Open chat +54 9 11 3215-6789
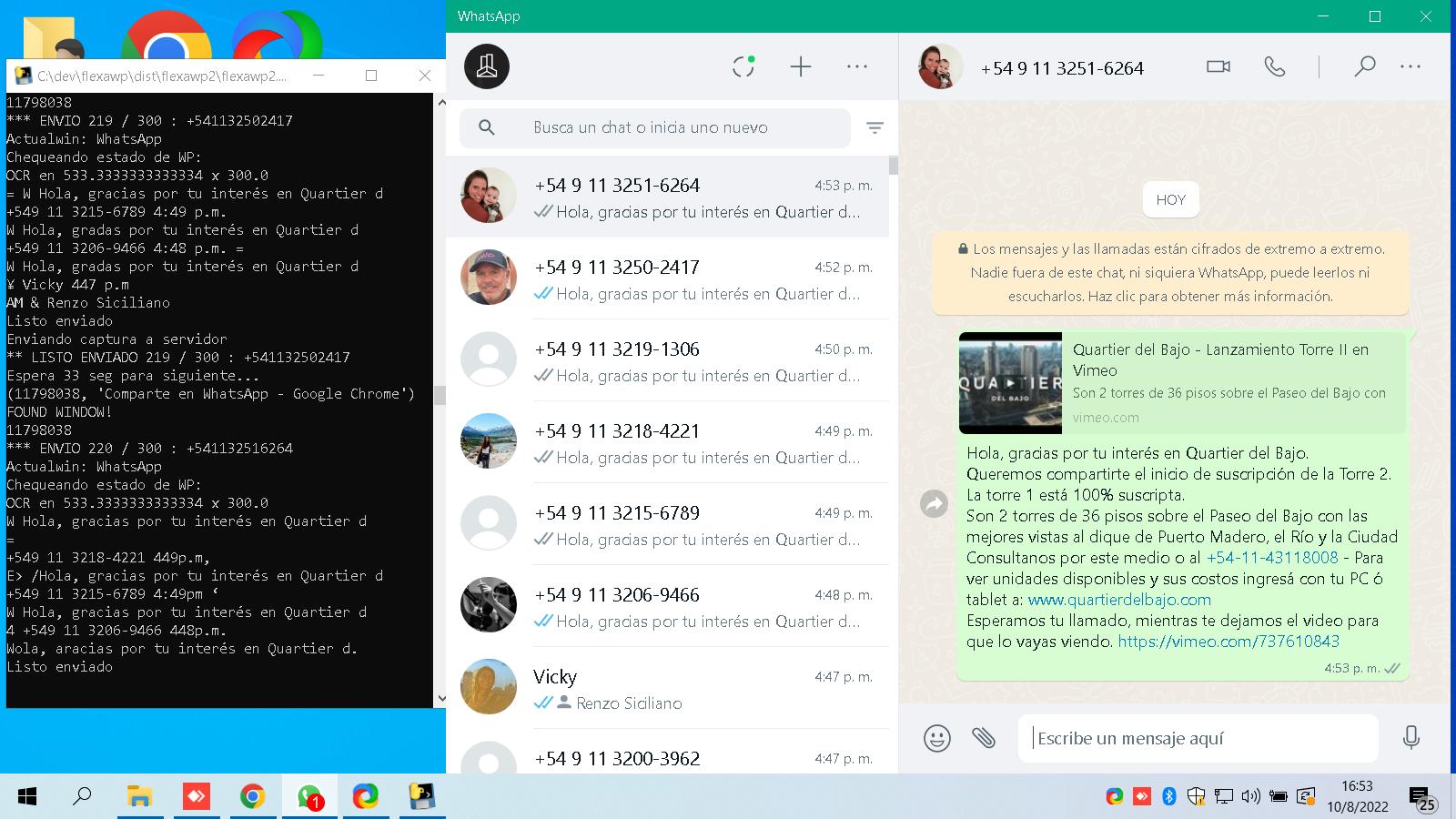 [x=667, y=524]
